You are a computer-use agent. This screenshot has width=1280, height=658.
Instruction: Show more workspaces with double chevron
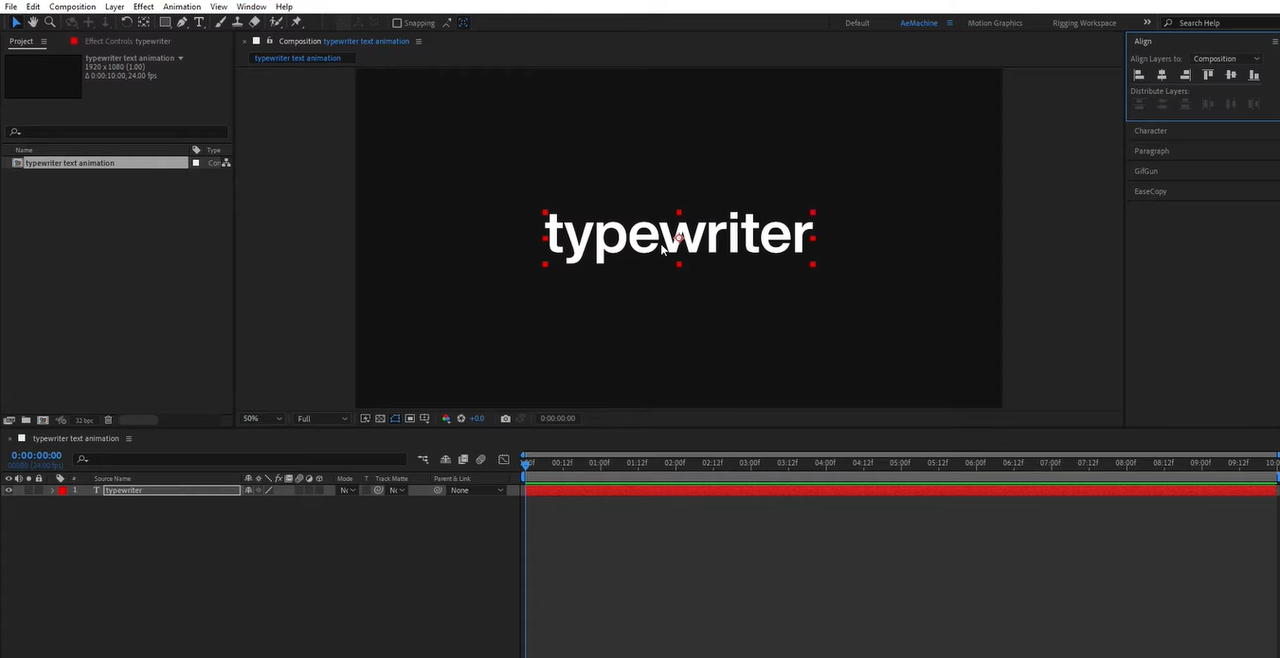1147,22
